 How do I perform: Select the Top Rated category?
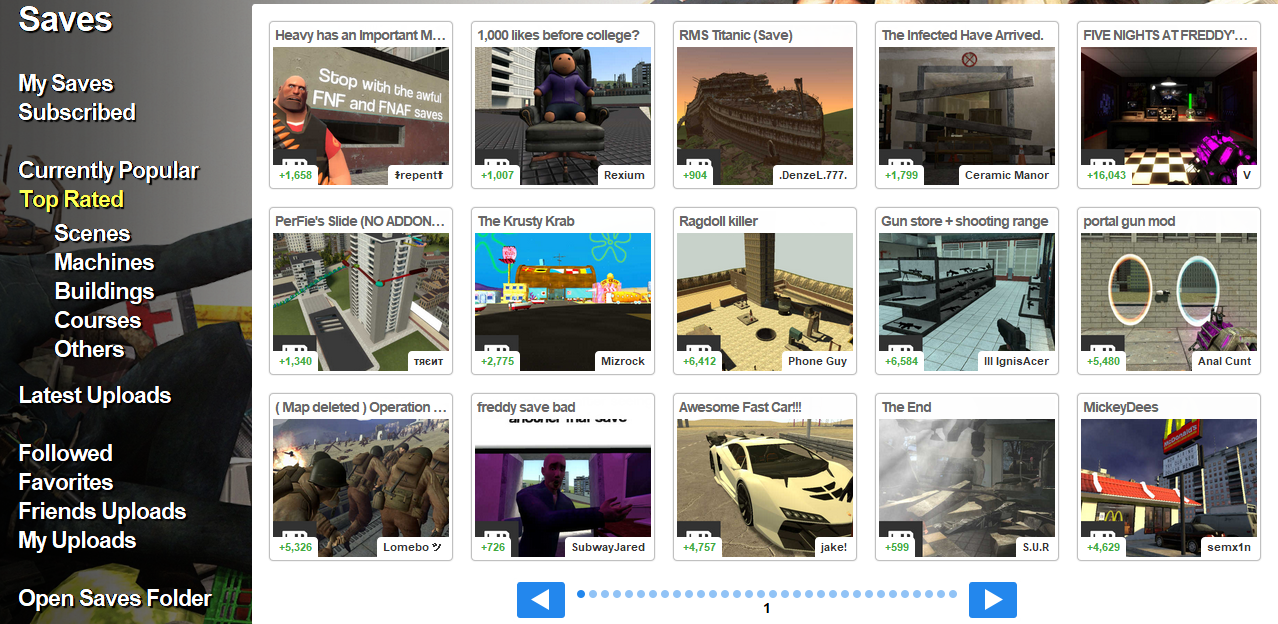(72, 200)
